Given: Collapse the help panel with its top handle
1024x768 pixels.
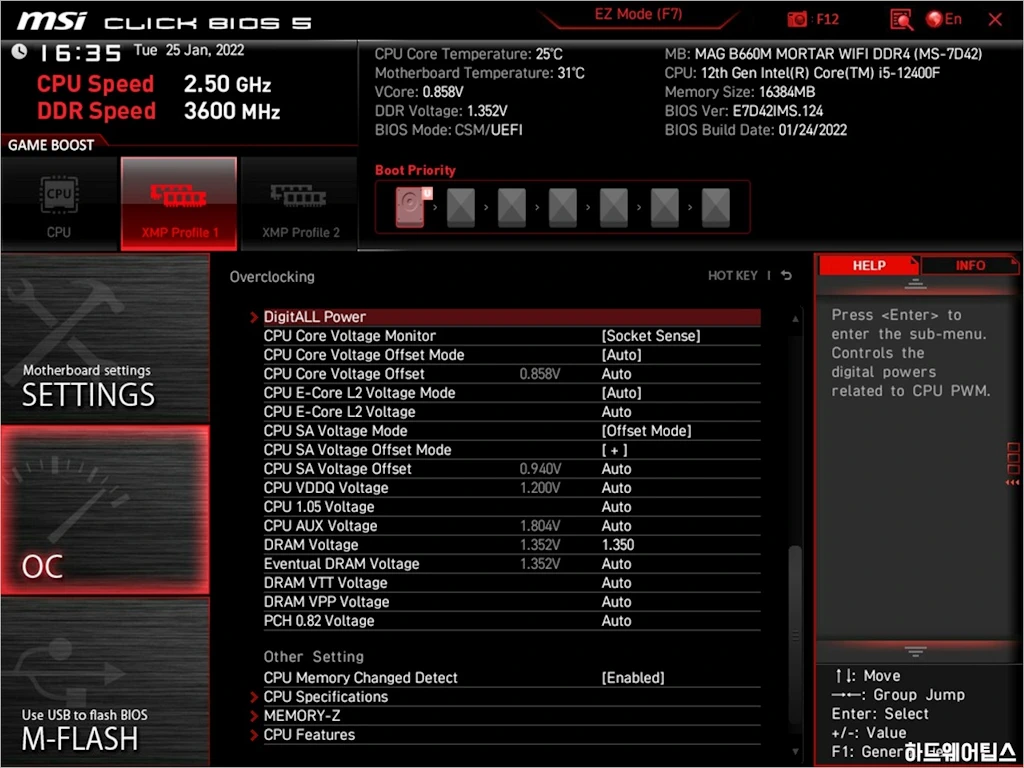Looking at the screenshot, I should point(915,284).
